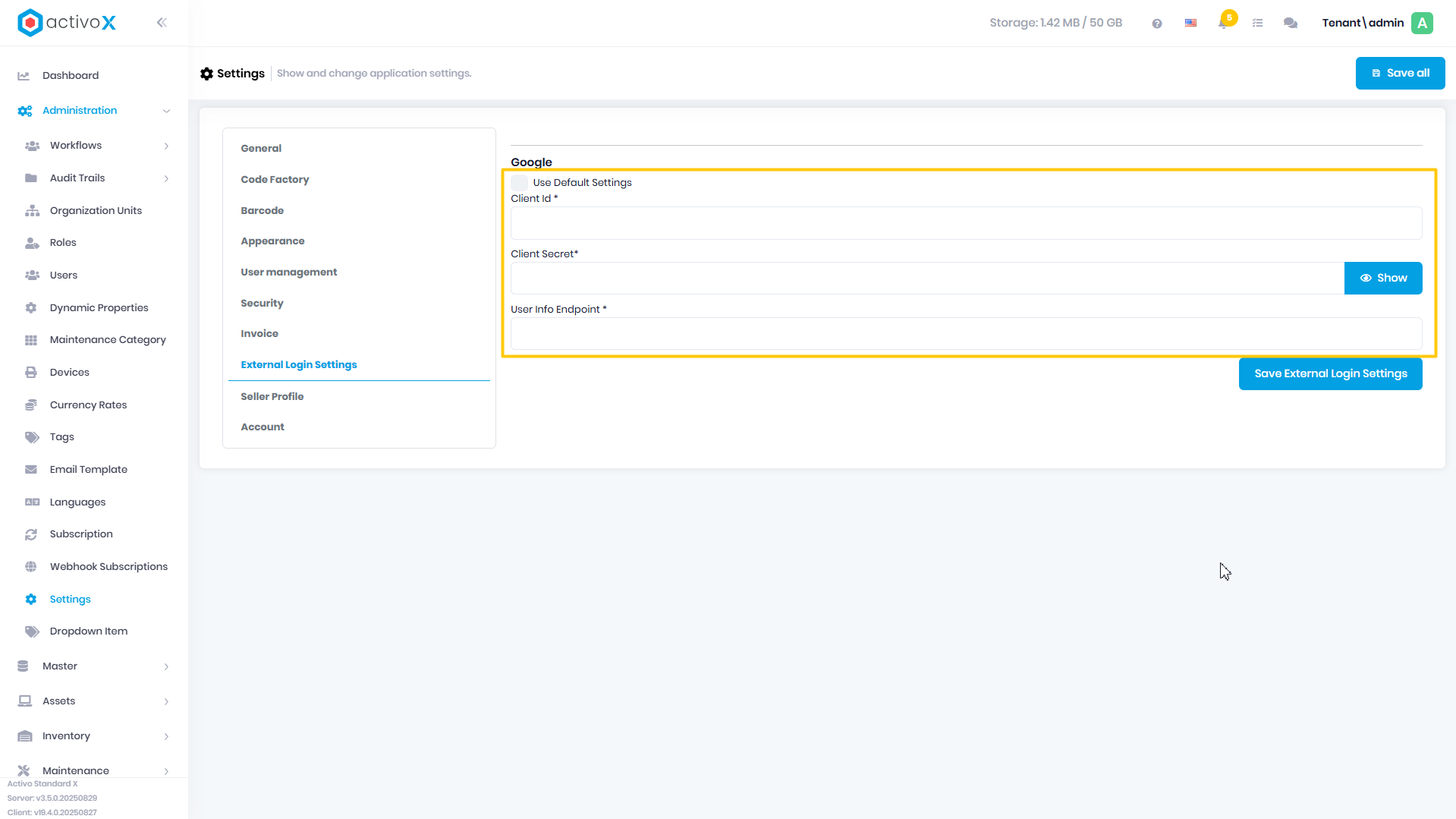
Task: Click the Languages icon in sidebar
Action: point(32,502)
